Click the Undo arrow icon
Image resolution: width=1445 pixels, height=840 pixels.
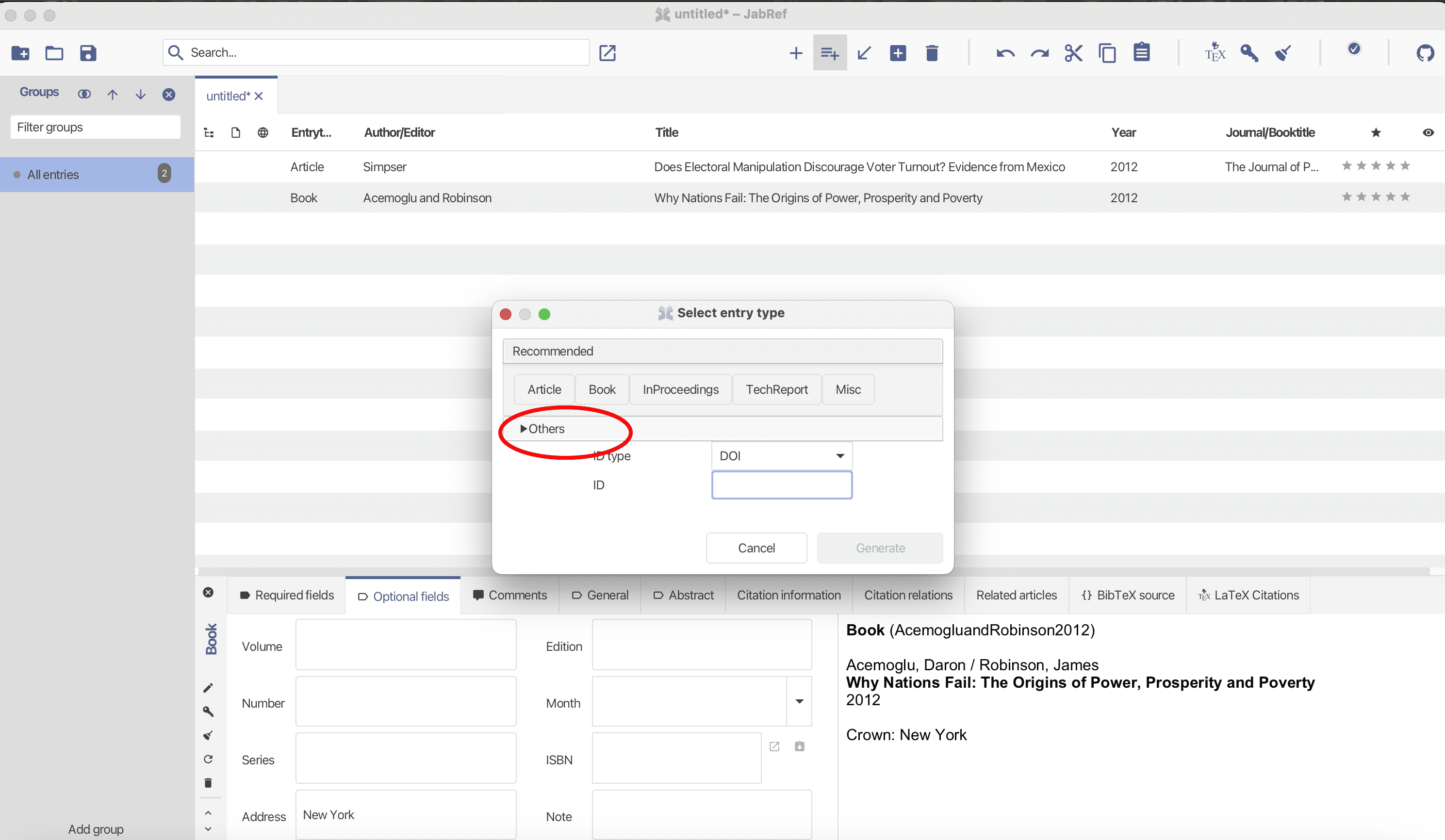tap(1005, 53)
